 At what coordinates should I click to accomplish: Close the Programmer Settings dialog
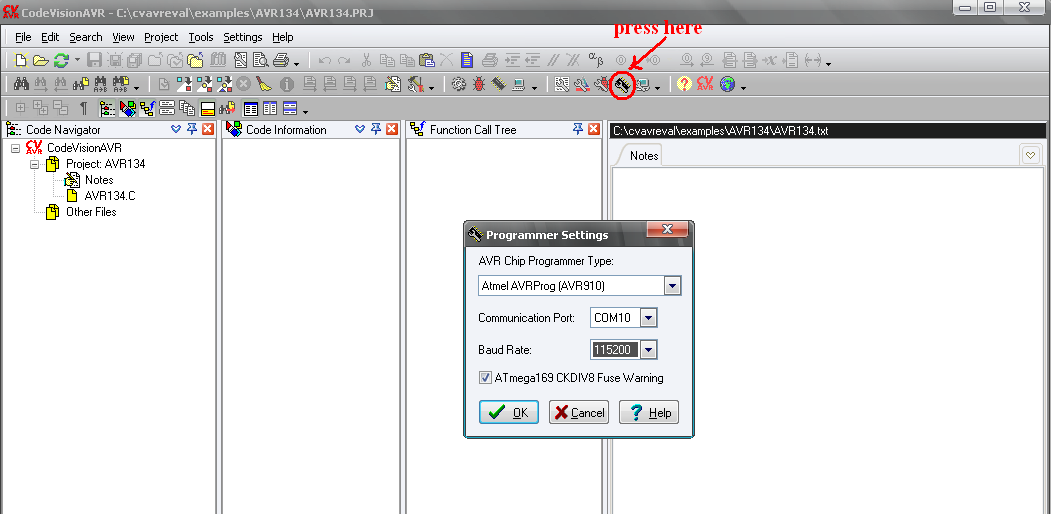[x=667, y=229]
